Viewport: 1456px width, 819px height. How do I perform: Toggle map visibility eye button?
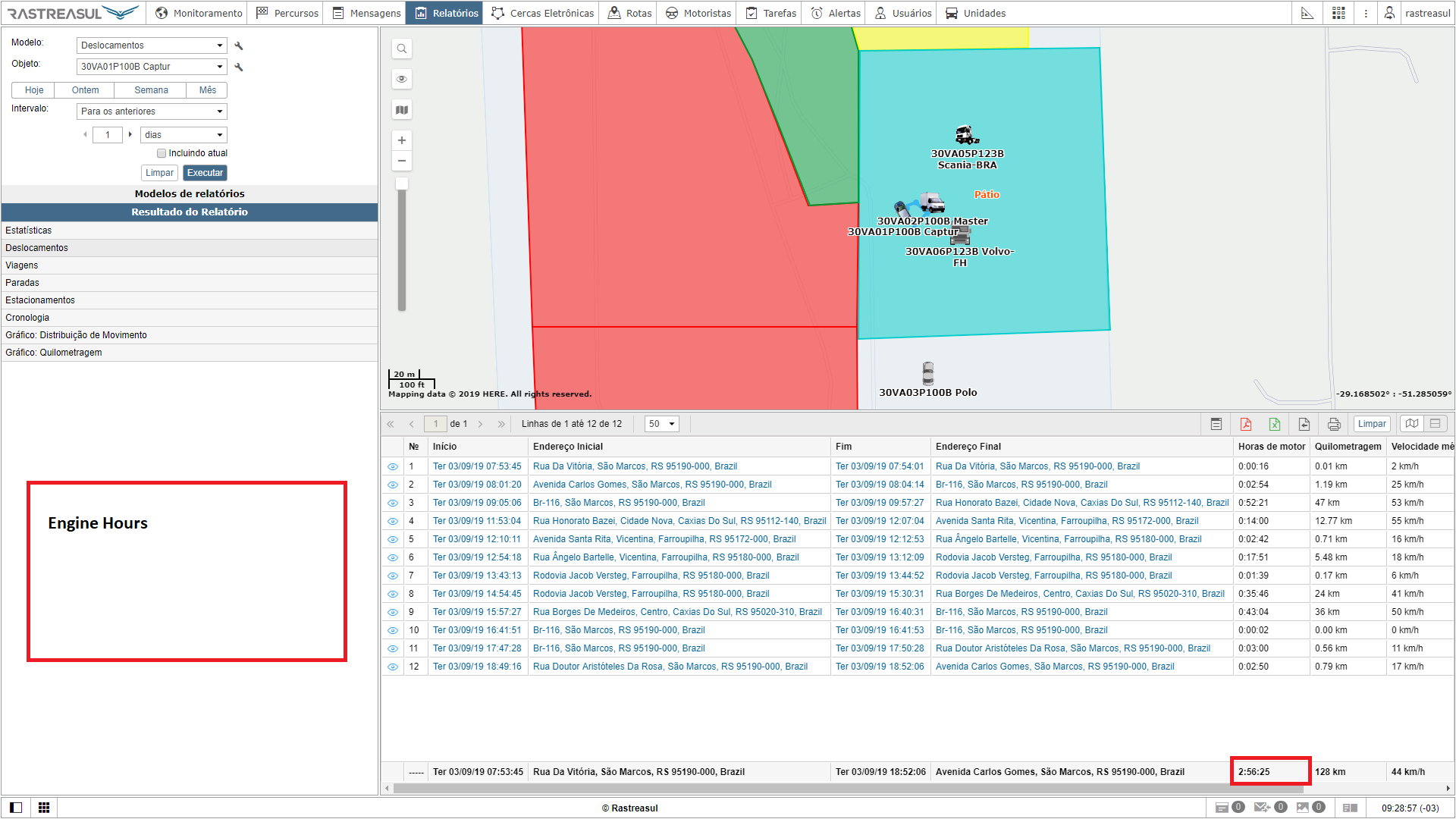point(402,79)
